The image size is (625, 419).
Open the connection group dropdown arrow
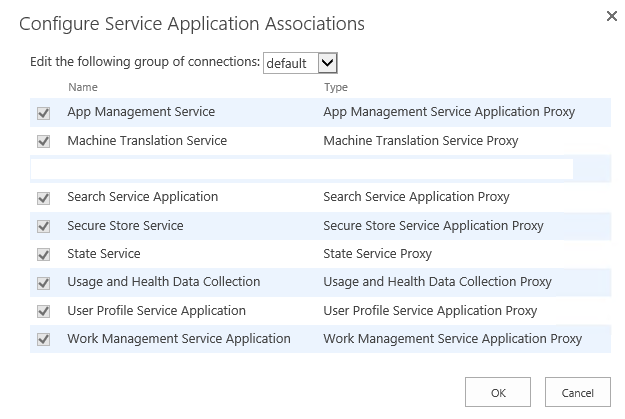[327, 63]
